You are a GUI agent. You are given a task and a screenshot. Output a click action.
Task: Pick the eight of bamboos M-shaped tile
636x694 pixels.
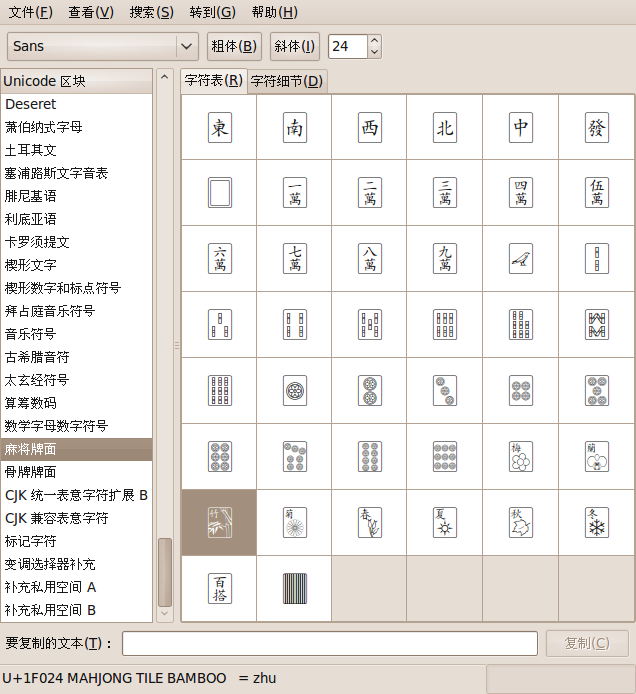click(597, 324)
